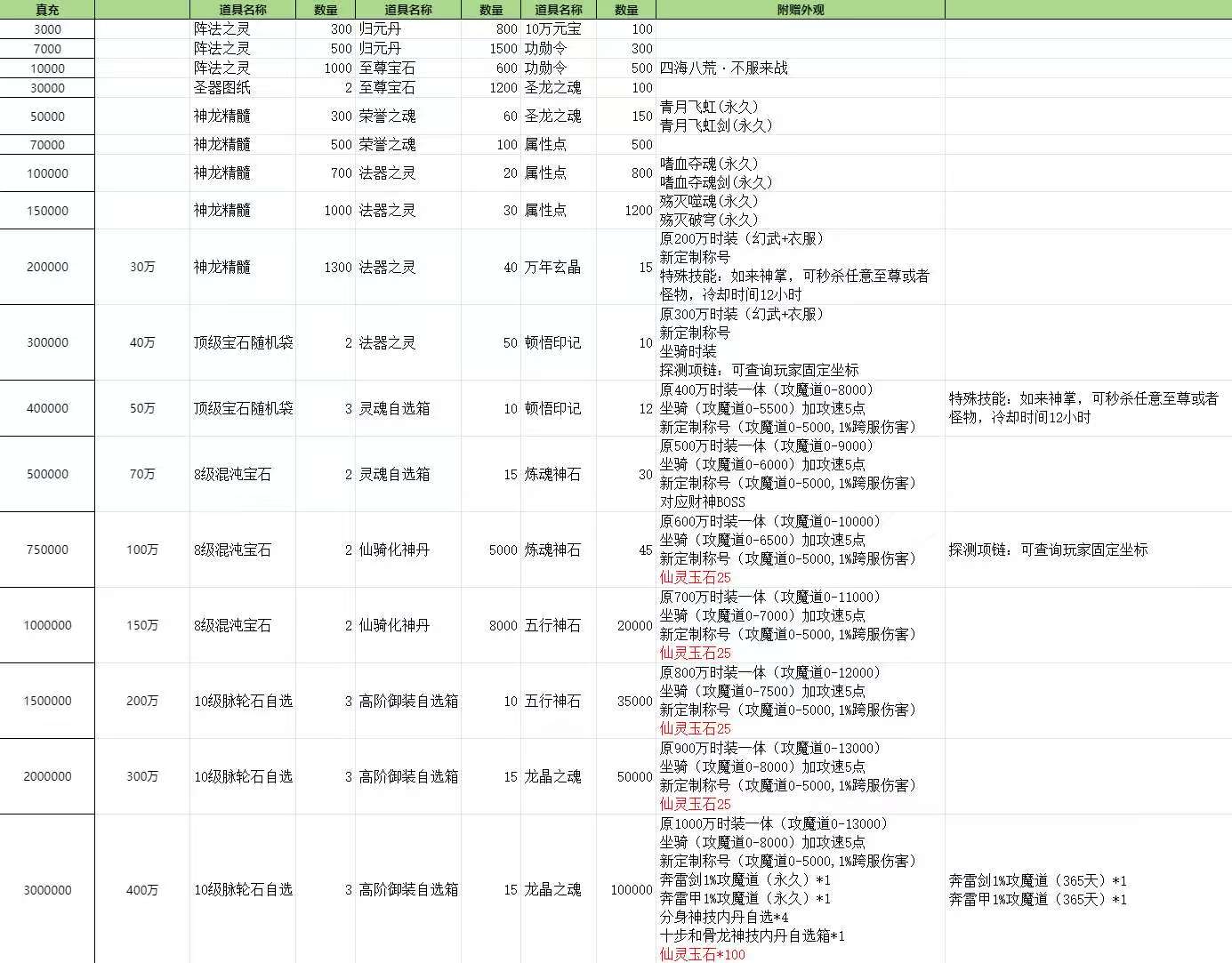Click the 附赠外观 column header
The image size is (1232, 963).
800,10
